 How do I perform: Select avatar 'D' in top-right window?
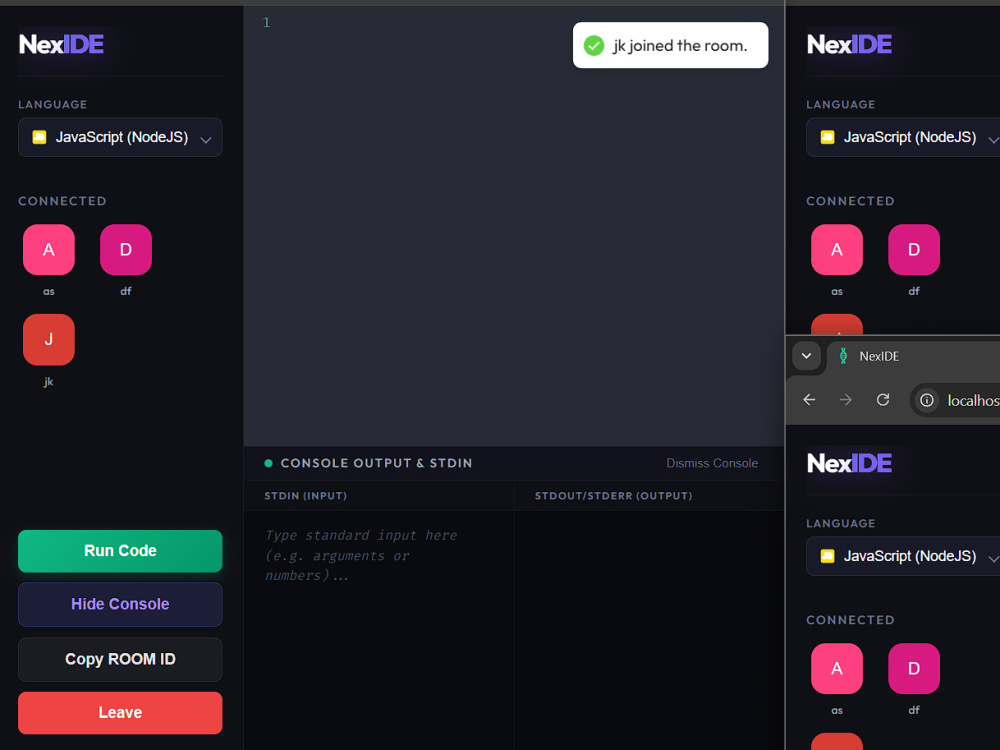click(x=914, y=249)
